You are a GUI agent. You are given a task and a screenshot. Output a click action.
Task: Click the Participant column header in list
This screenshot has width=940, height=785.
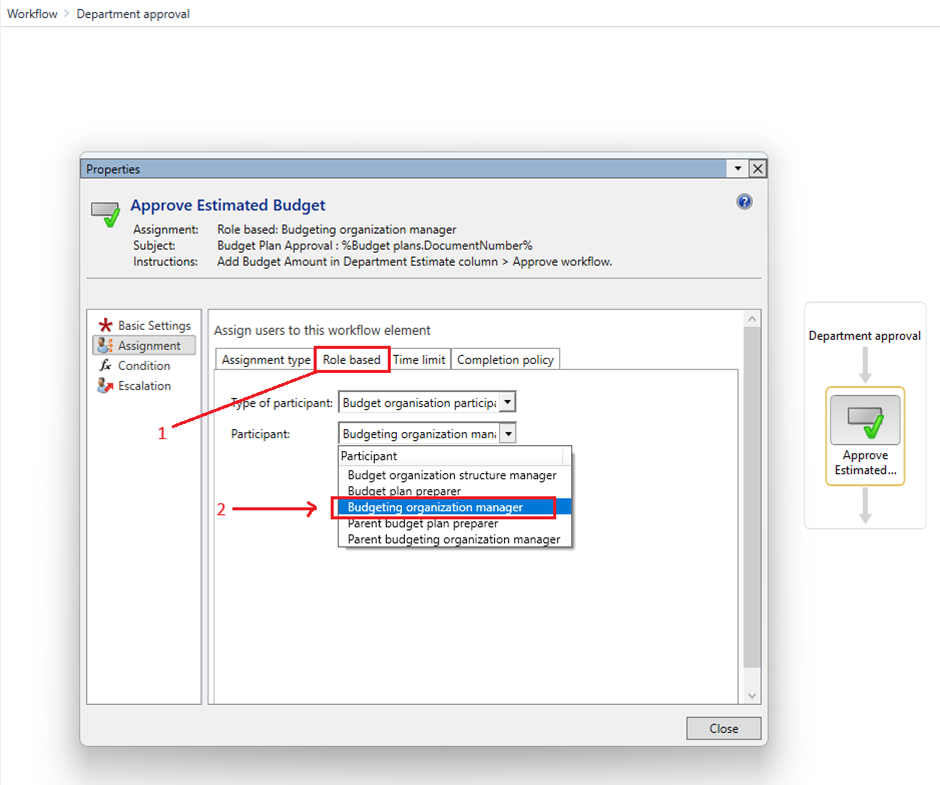(x=451, y=456)
